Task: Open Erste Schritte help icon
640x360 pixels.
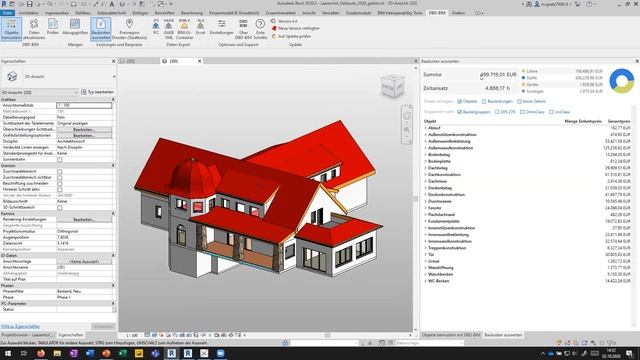Action: pyautogui.click(x=260, y=24)
